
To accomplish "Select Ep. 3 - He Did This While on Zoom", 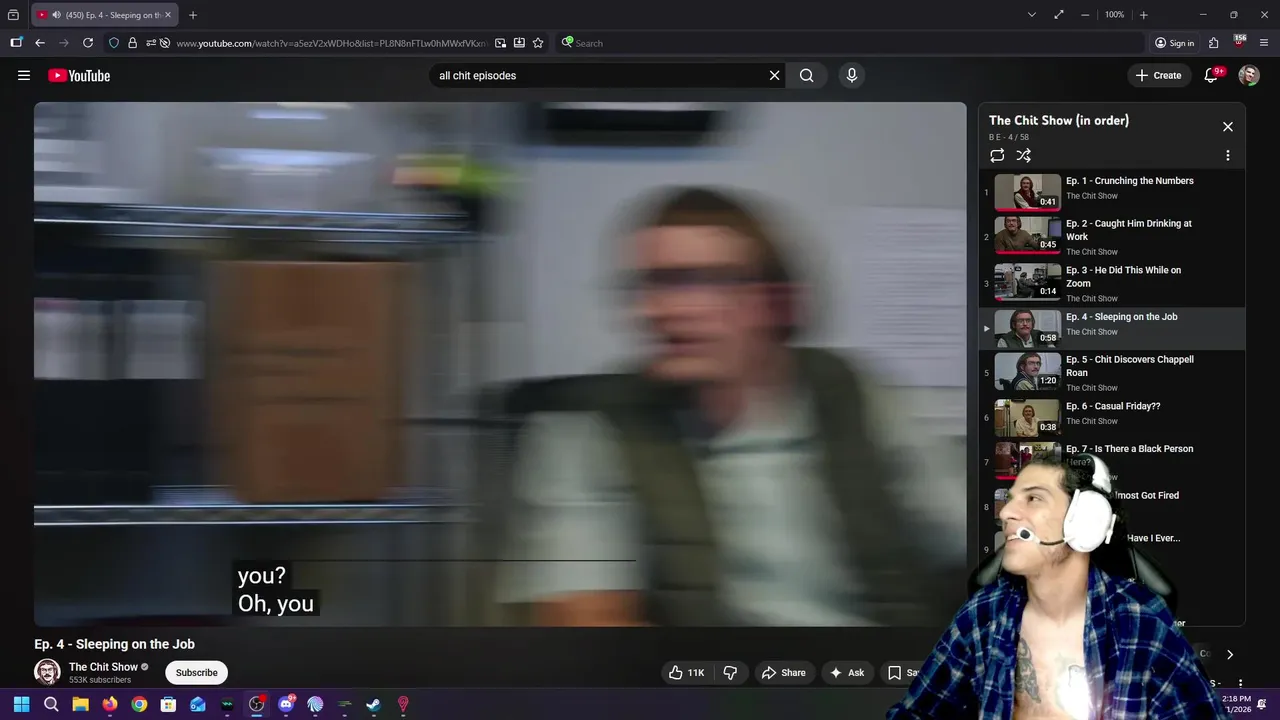I will pos(1112,283).
